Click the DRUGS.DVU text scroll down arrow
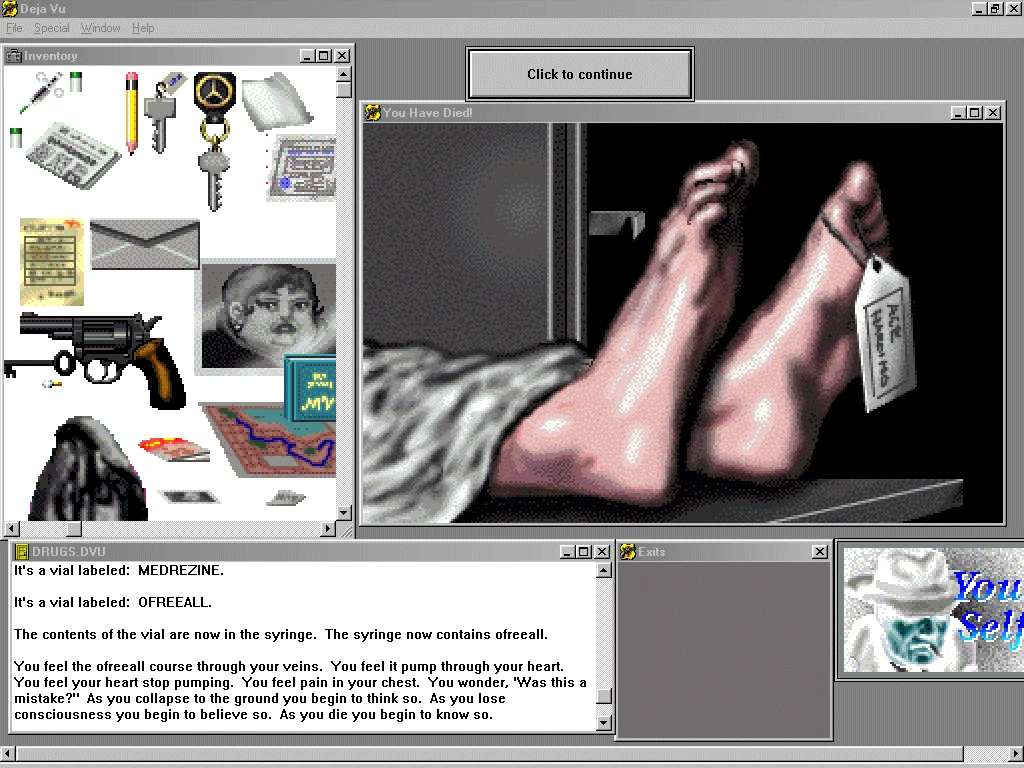The width and height of the screenshot is (1024, 768). coord(604,722)
